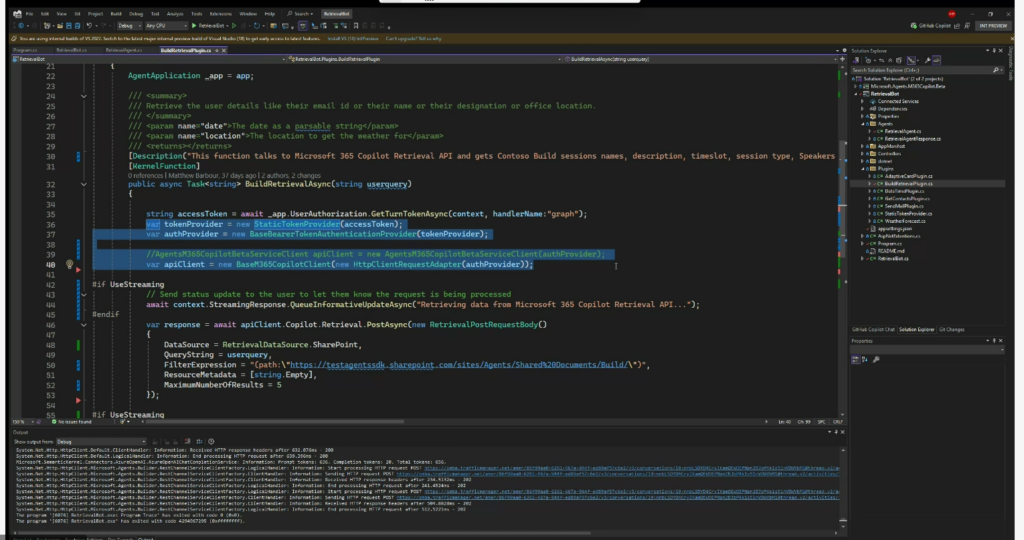This screenshot has height=540, width=1024.
Task: Click Can't upgrade? Tell us why link
Action: [413, 39]
